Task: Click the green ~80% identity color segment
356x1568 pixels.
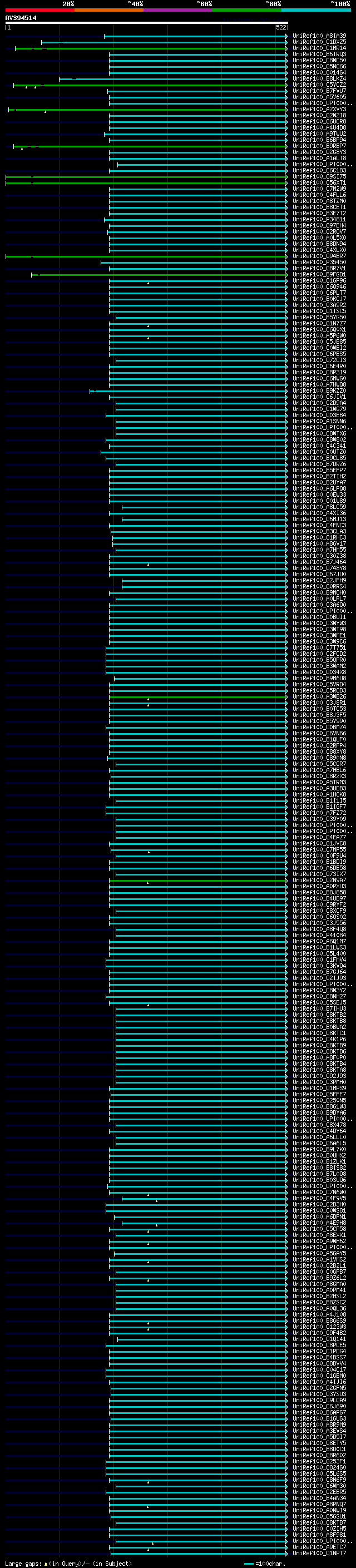Action: [x=247, y=10]
